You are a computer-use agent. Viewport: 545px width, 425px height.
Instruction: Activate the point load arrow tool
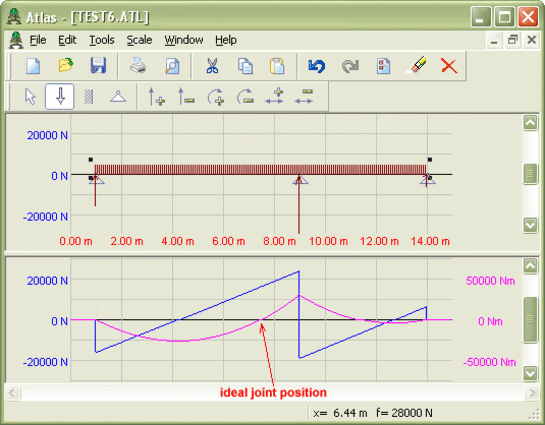coord(60,97)
